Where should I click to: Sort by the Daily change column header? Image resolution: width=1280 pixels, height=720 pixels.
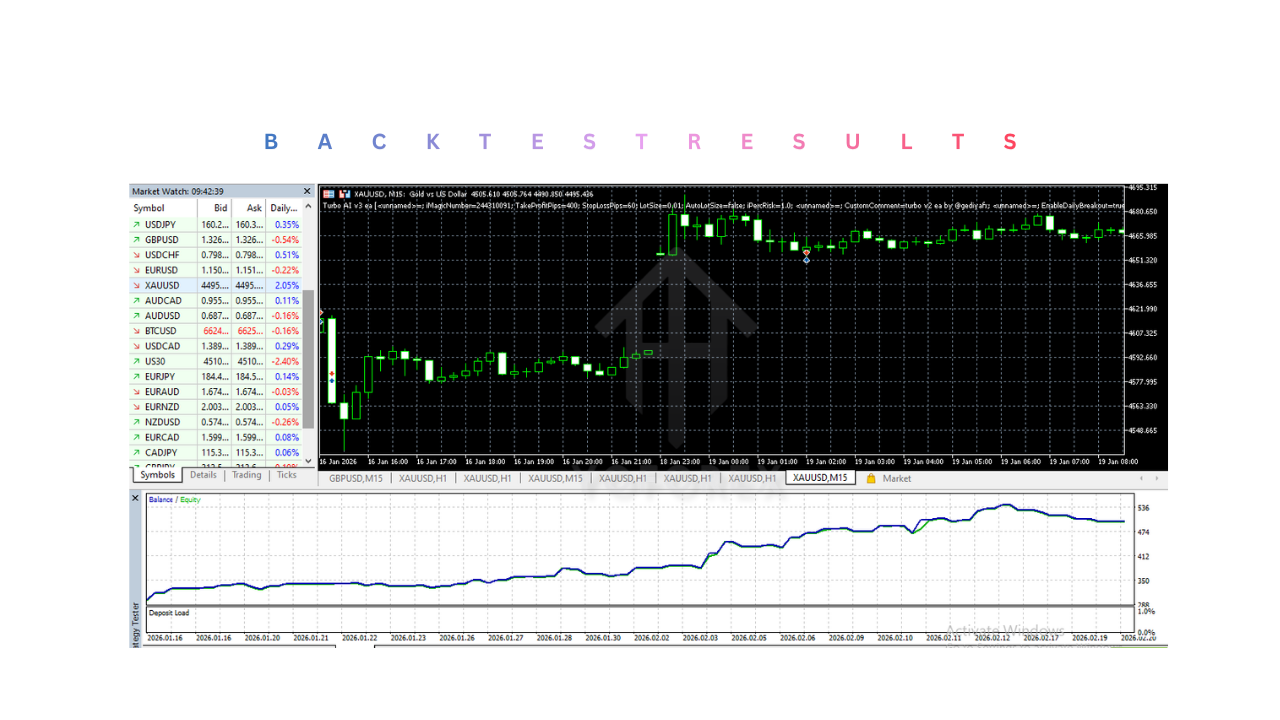tap(284, 208)
